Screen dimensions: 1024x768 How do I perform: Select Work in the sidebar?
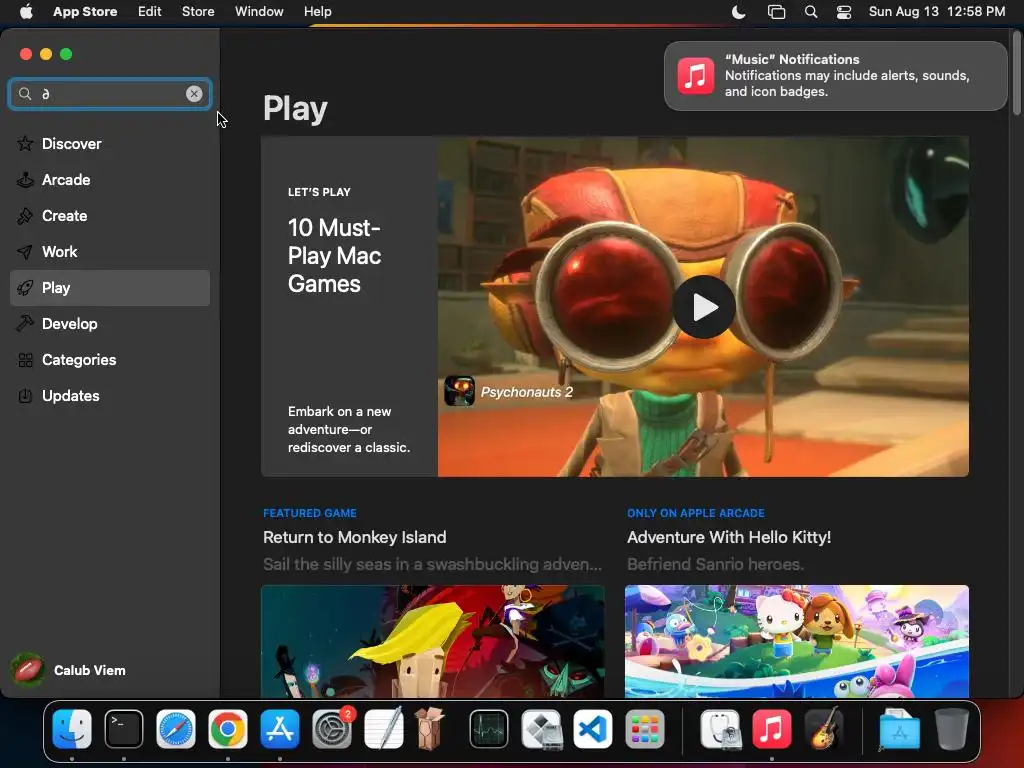tap(110, 251)
